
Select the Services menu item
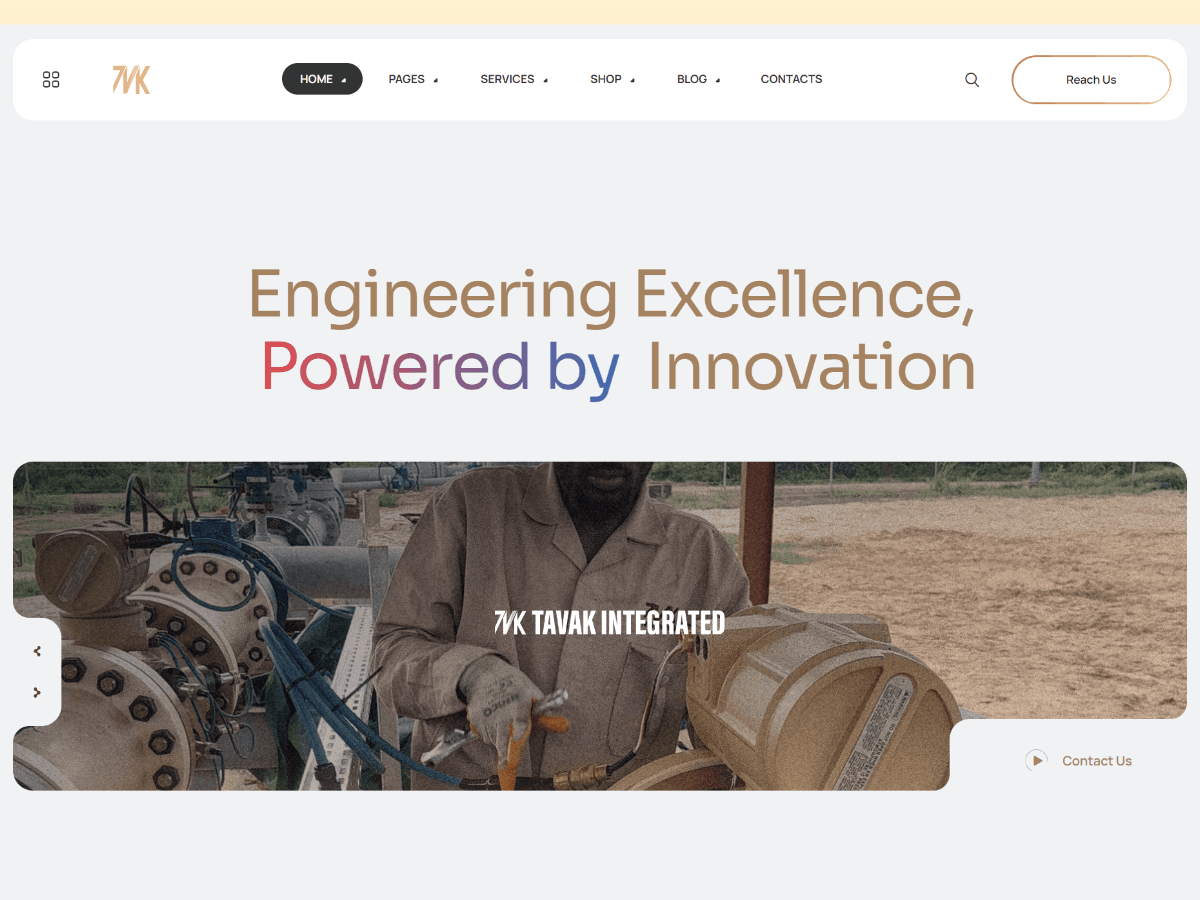[x=507, y=79]
